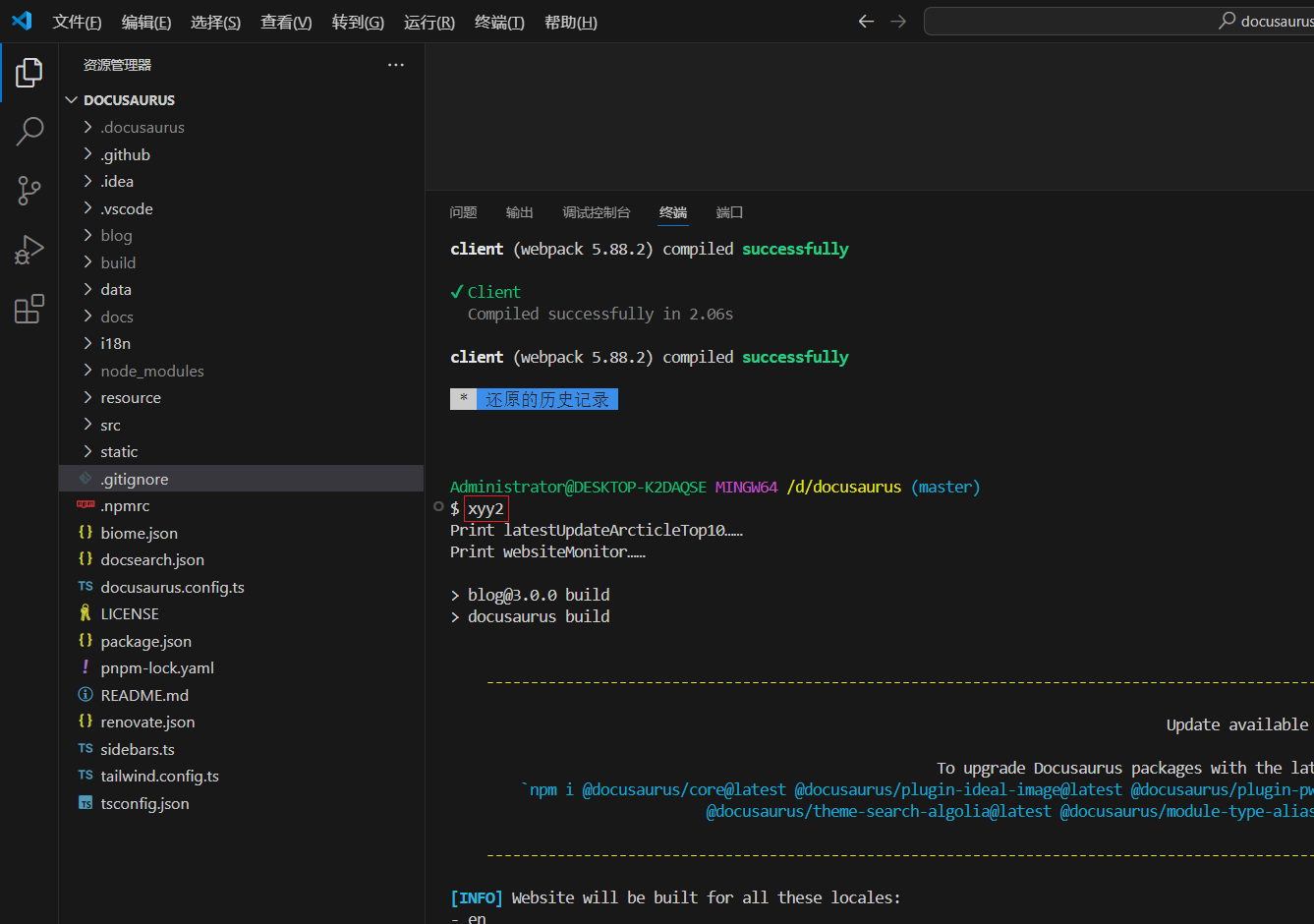The image size is (1314, 924).
Task: Open the 转到(G) menu
Action: 358,22
